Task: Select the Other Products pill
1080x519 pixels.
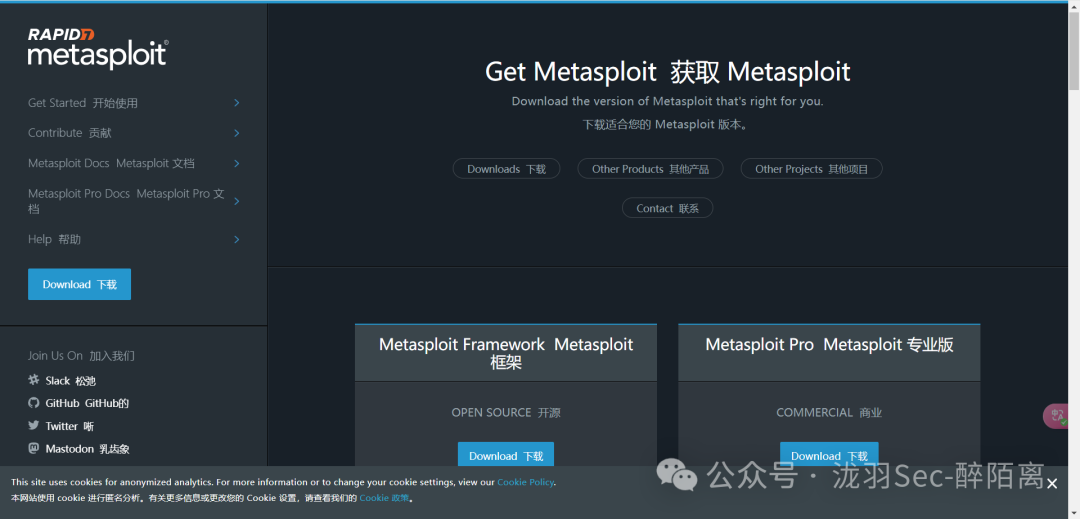Action: point(650,169)
